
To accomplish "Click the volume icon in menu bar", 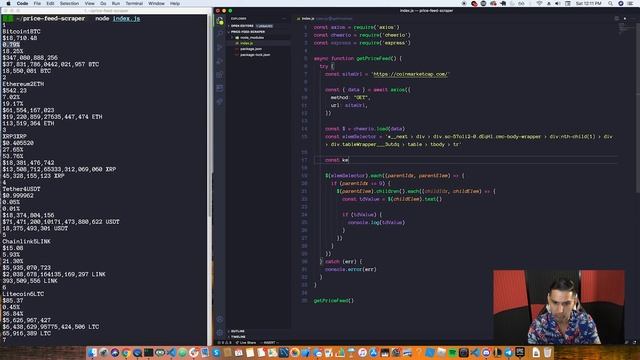I will [x=558, y=3].
